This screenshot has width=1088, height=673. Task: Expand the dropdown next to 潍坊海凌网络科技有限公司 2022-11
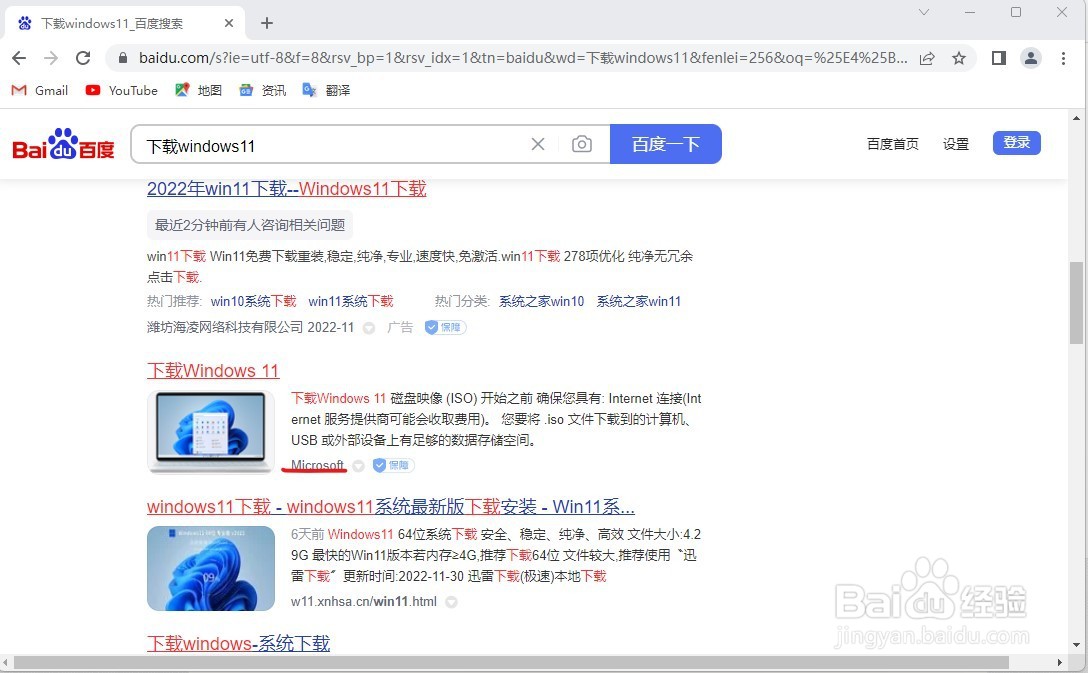(369, 328)
